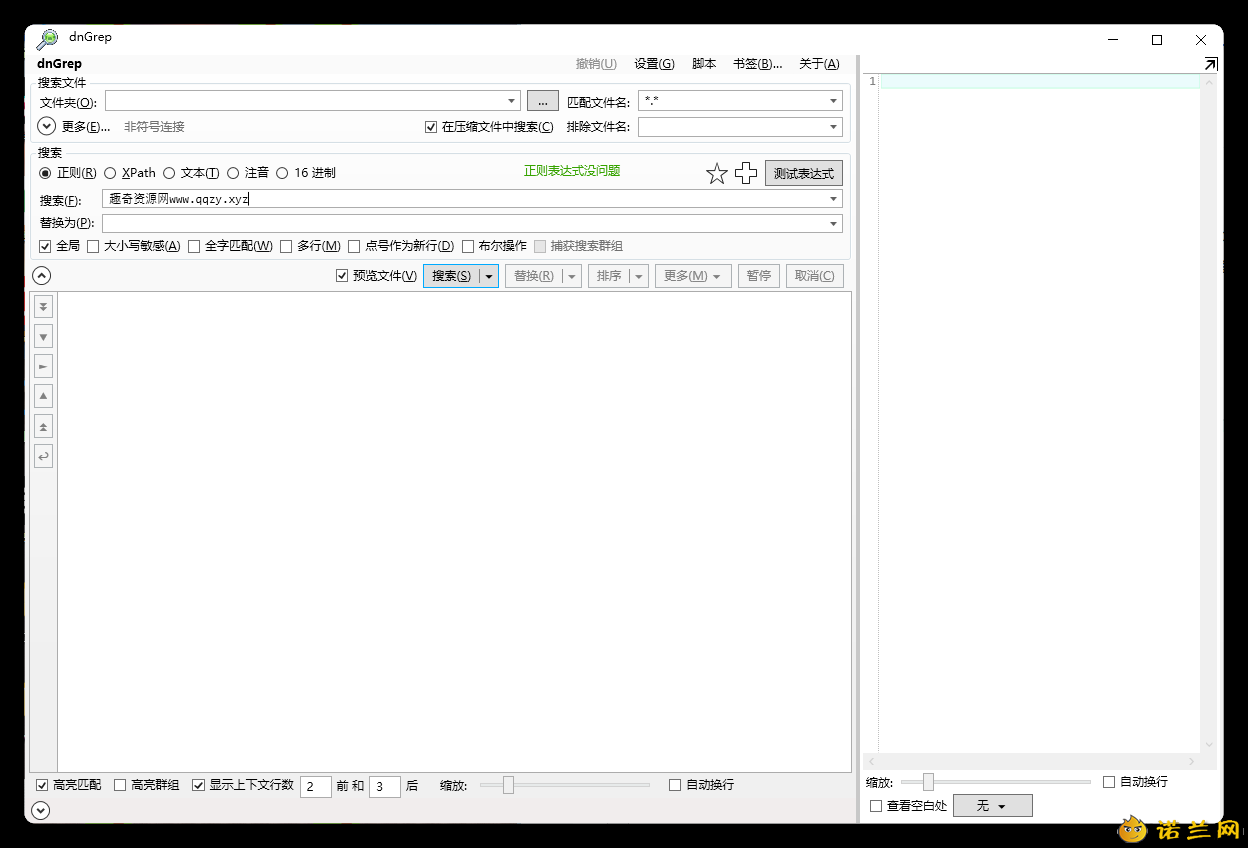This screenshot has height=848, width=1248.
Task: Click the 搜索(S) search button
Action: (452, 276)
